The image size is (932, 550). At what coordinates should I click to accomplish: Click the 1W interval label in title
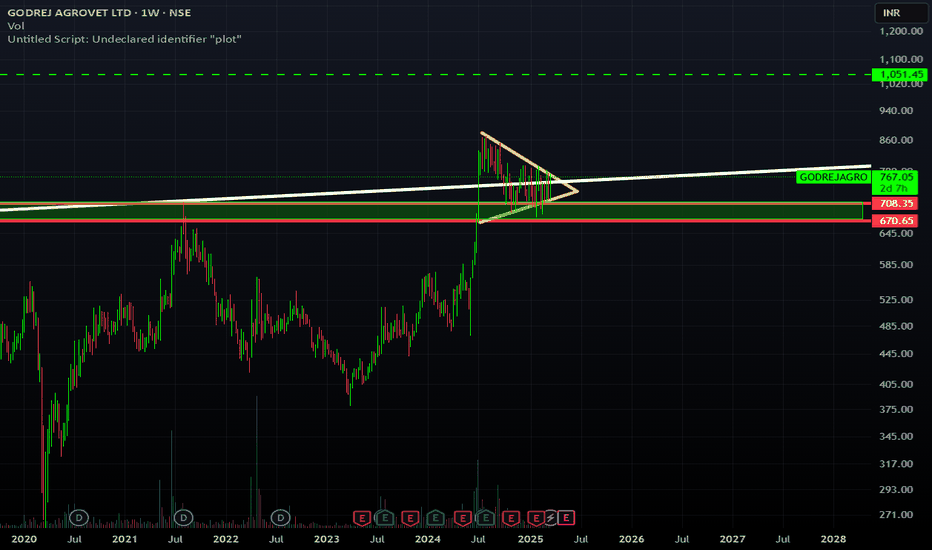coord(150,12)
